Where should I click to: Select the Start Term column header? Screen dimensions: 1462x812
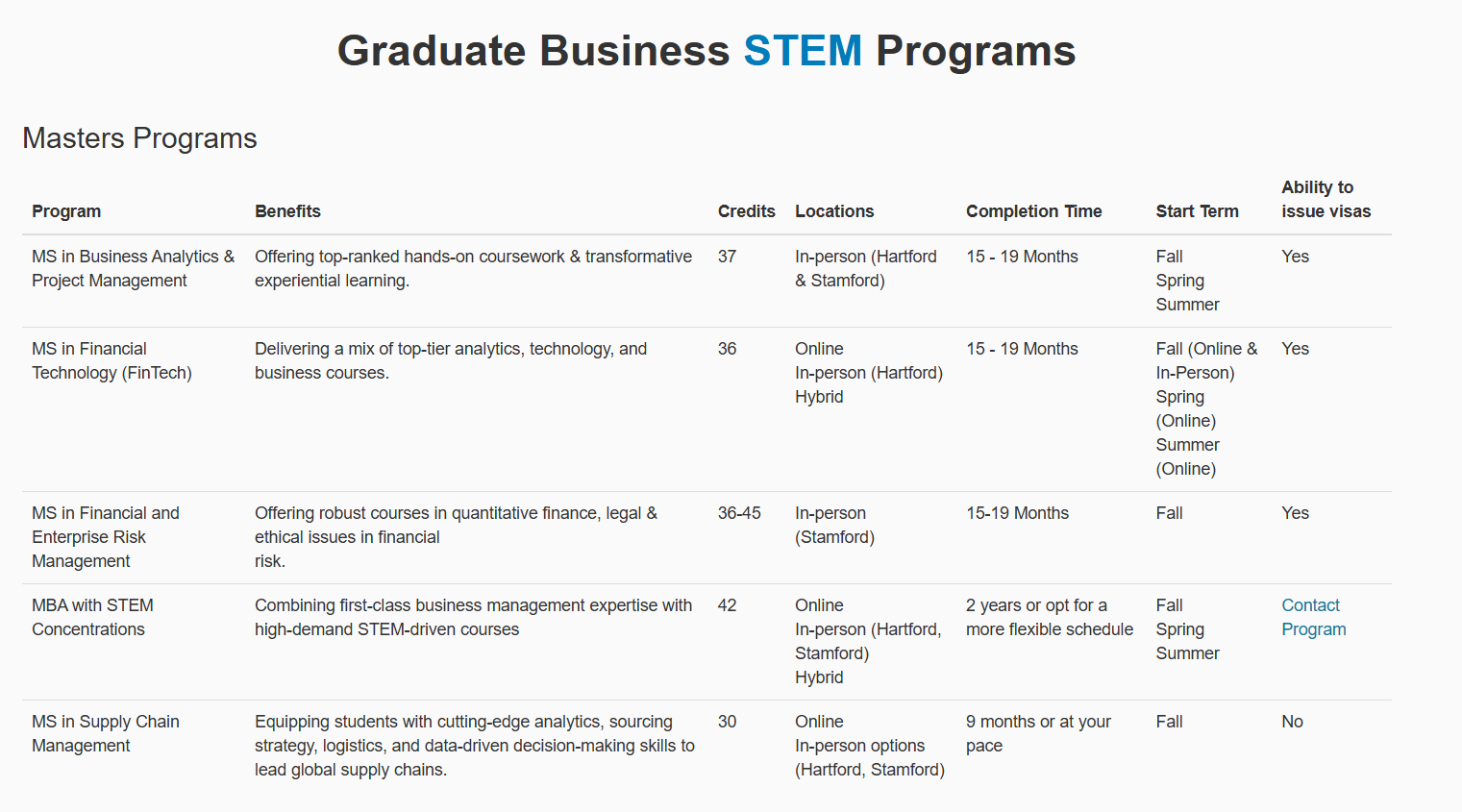point(1197,211)
